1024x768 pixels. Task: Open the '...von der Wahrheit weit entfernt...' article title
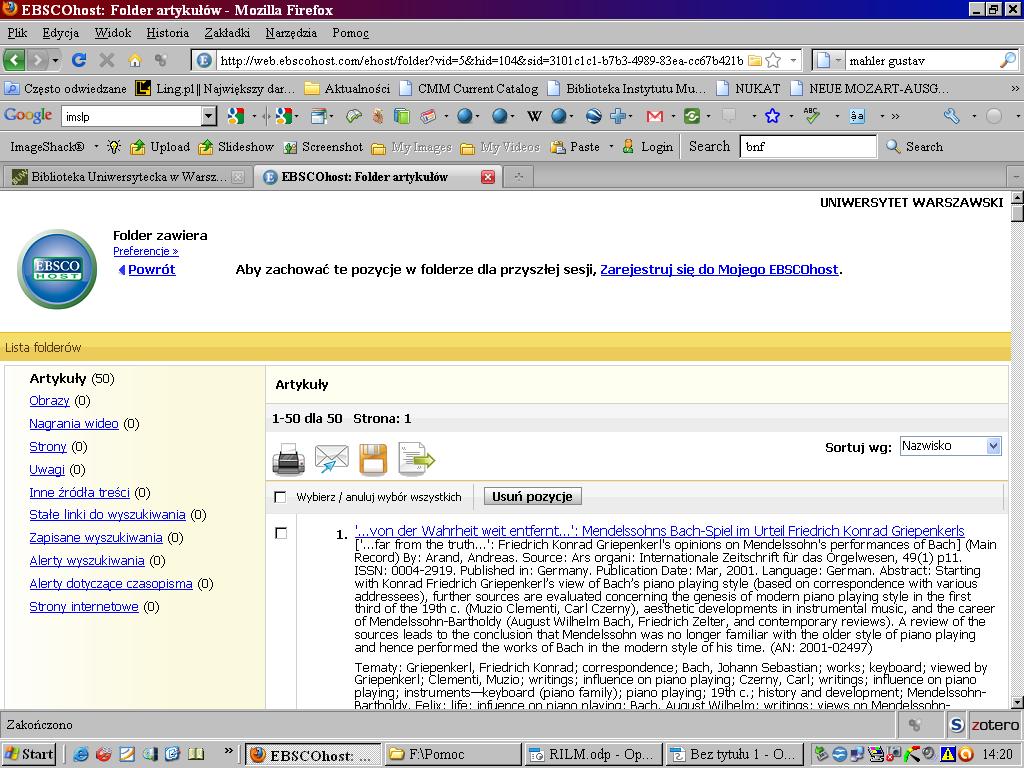tap(660, 531)
